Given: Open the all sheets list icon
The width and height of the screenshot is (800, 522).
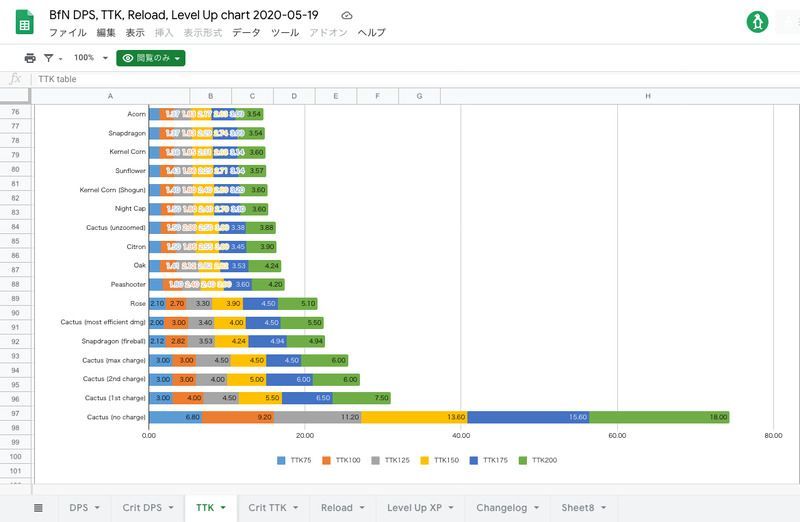Looking at the screenshot, I should coord(38,508).
